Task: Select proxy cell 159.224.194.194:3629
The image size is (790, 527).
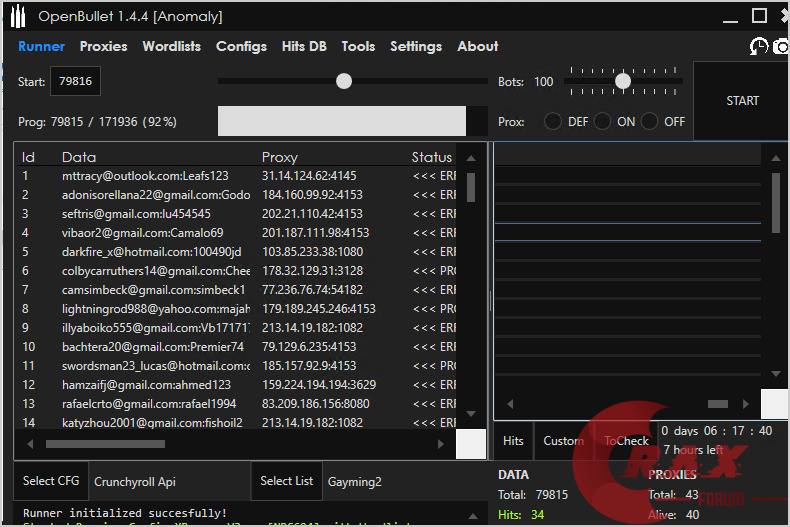Action: tap(319, 384)
